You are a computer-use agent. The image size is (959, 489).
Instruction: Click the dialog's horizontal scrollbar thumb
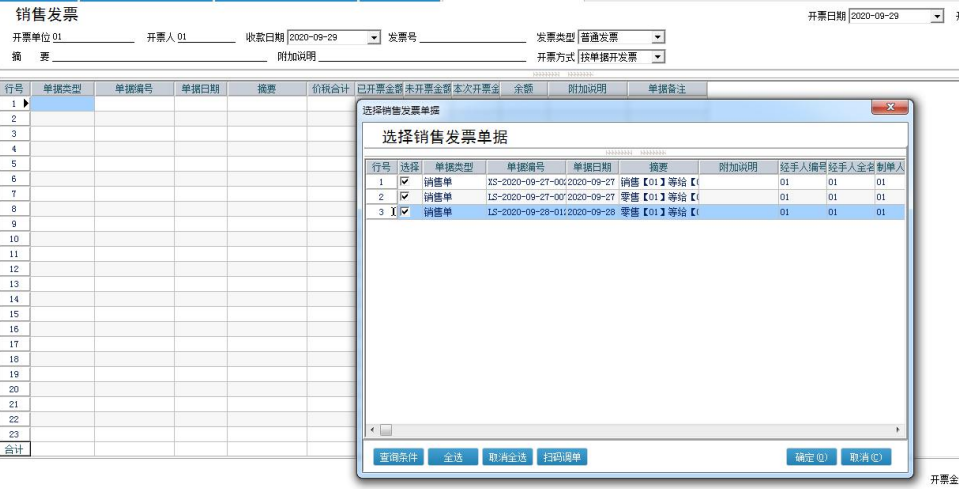click(386, 430)
